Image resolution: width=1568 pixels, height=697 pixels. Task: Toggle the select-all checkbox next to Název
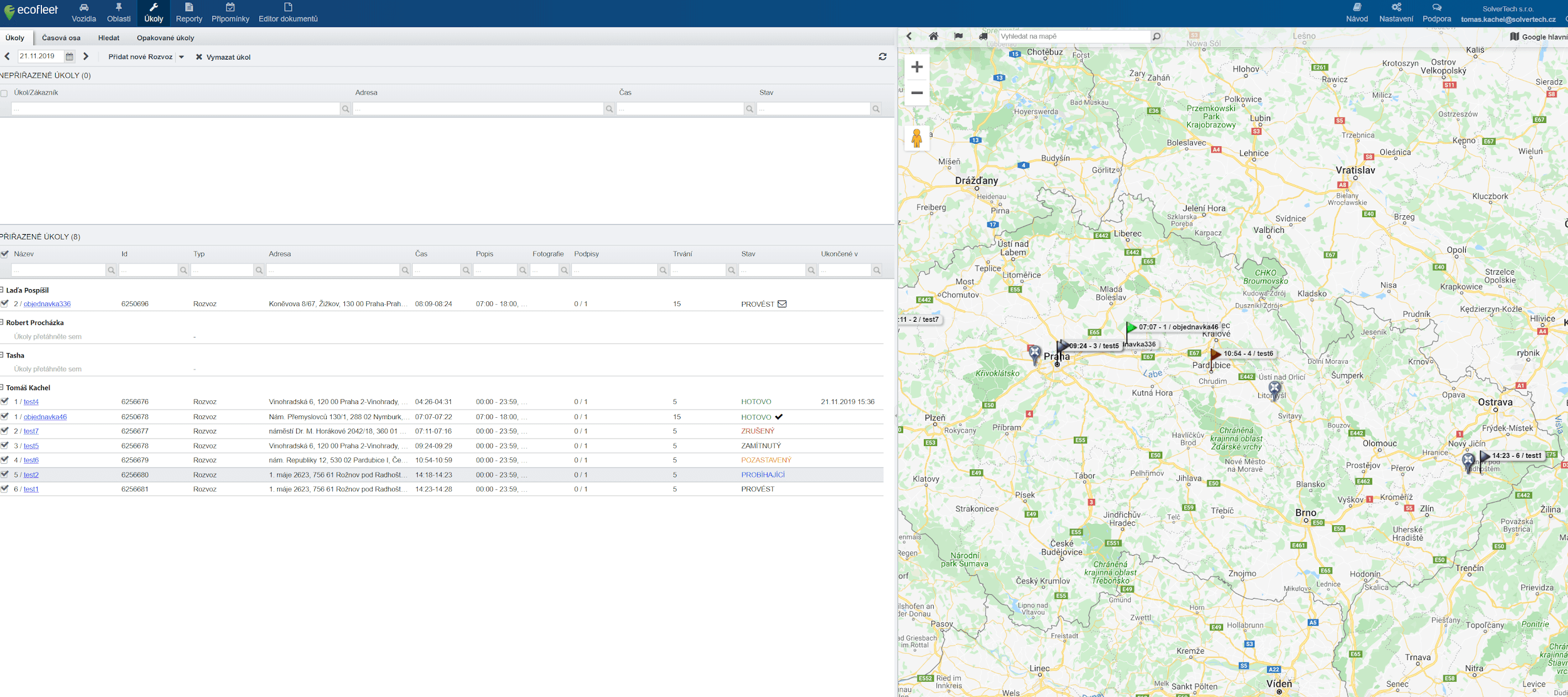tap(5, 254)
